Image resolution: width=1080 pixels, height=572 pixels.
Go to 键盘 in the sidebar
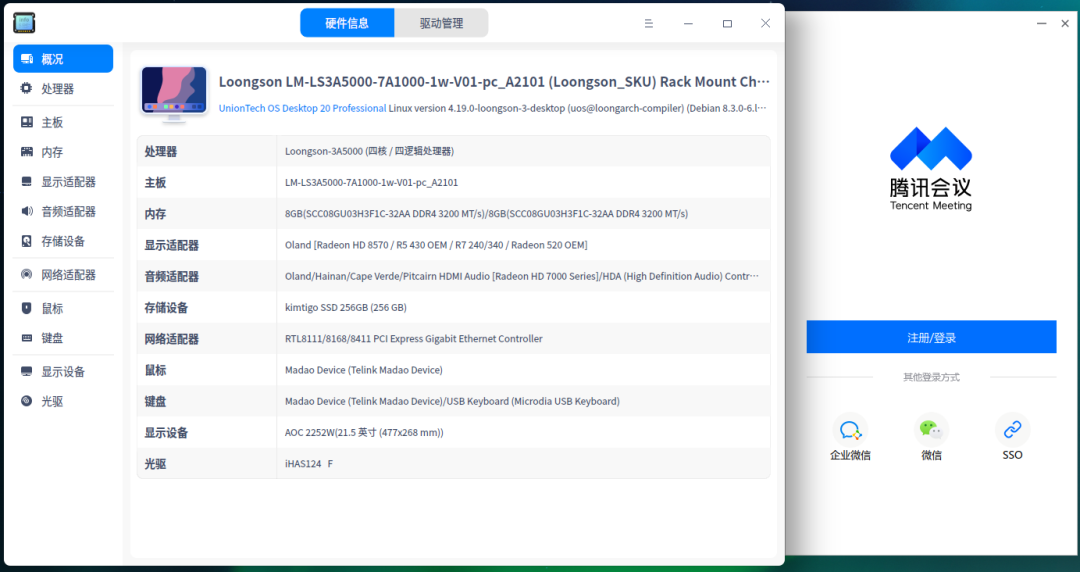click(52, 338)
